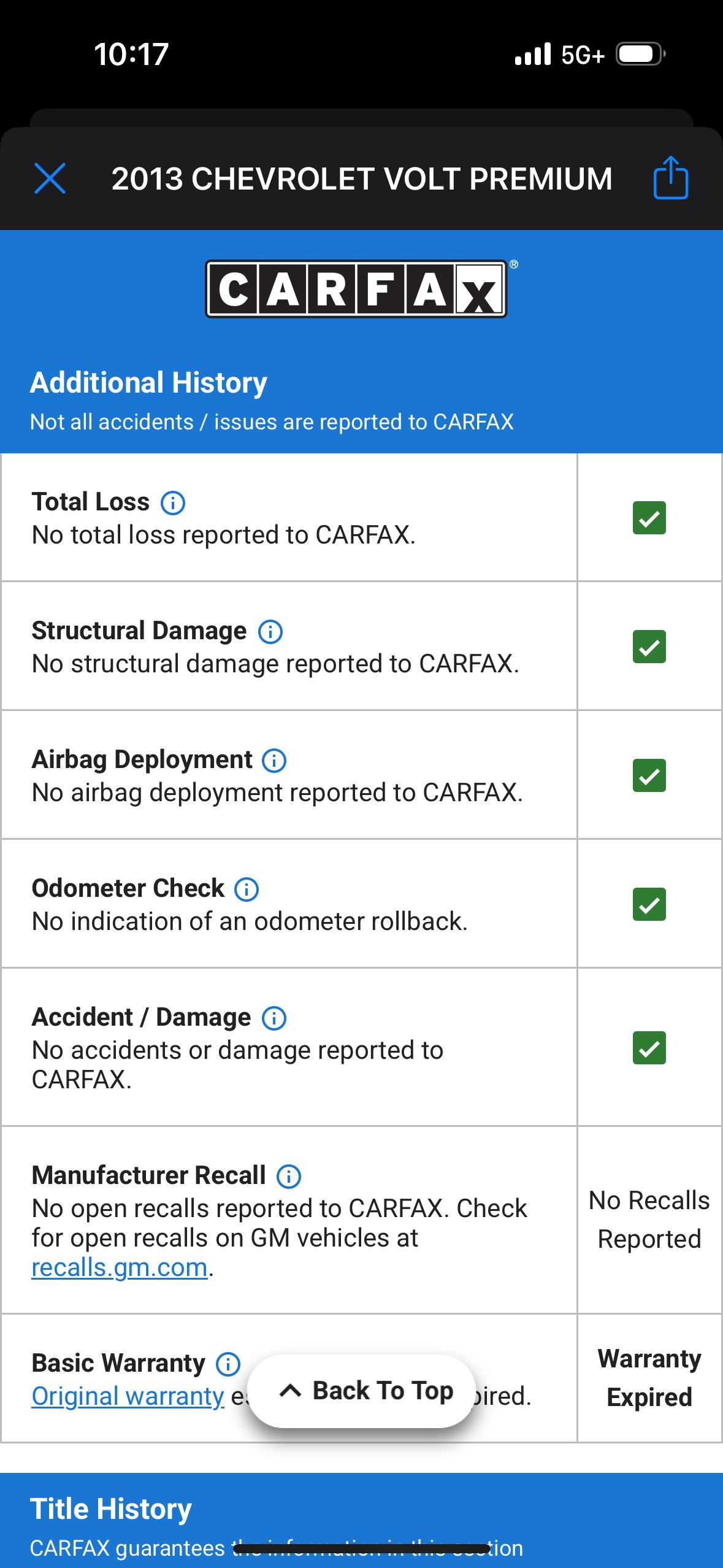
Task: Share the report via share icon
Action: coord(671,178)
